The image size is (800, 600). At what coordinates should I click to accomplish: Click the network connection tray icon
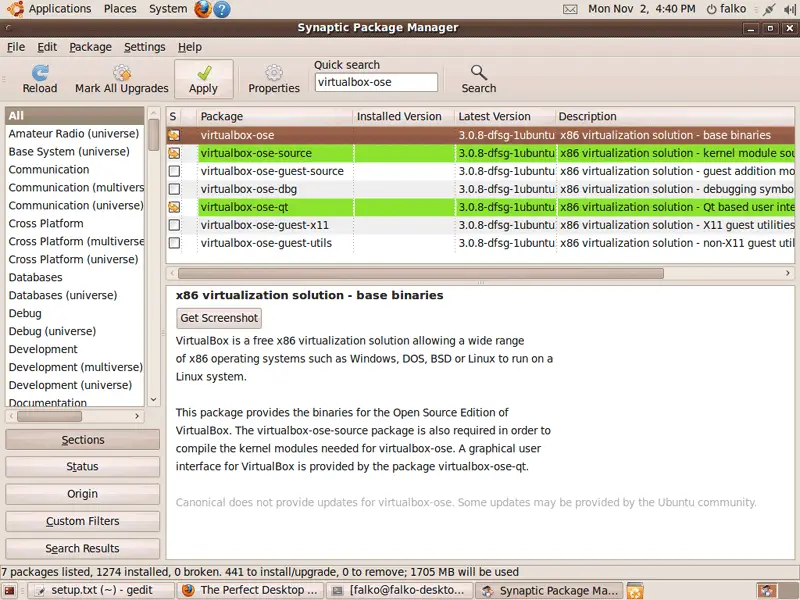coord(769,9)
